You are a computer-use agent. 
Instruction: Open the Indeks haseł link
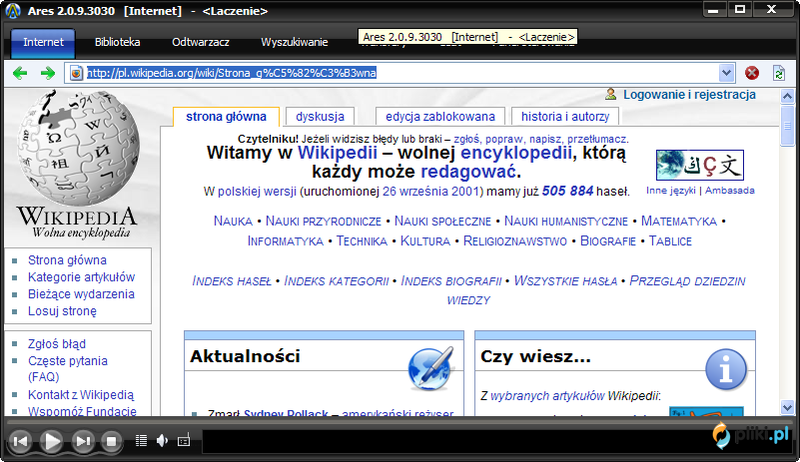[232, 281]
